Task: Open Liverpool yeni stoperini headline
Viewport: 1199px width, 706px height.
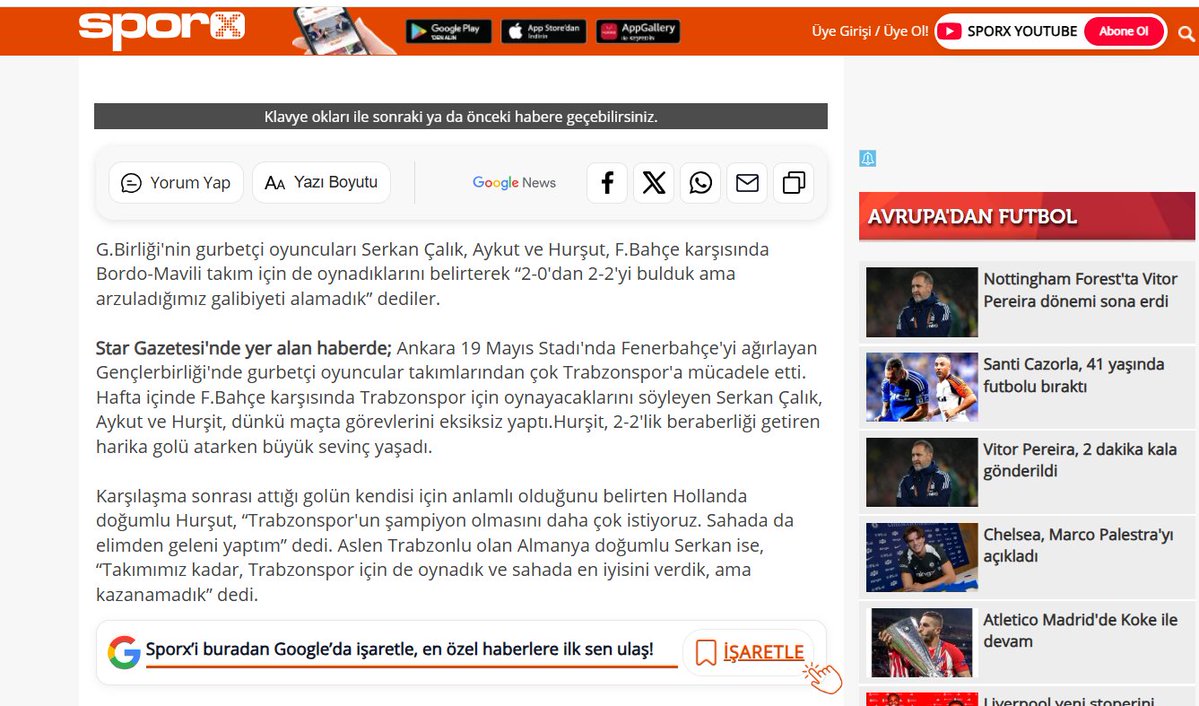Action: coord(1069,700)
